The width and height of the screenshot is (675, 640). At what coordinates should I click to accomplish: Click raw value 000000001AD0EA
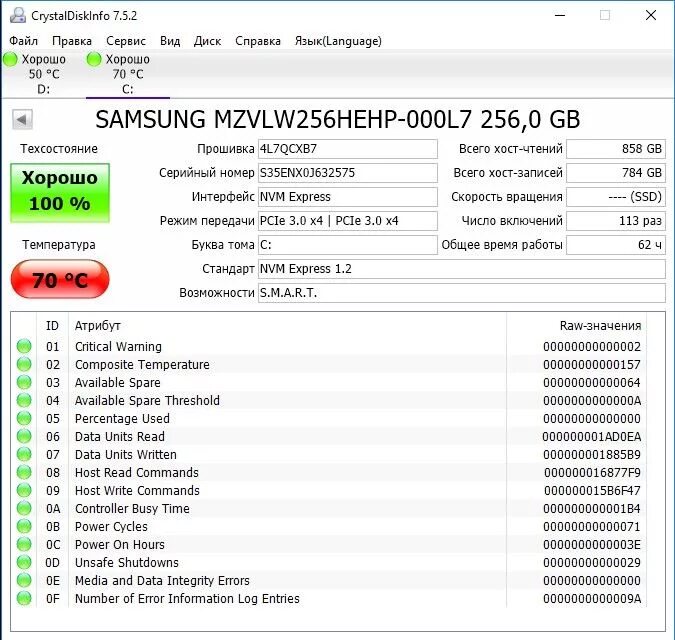tap(591, 437)
